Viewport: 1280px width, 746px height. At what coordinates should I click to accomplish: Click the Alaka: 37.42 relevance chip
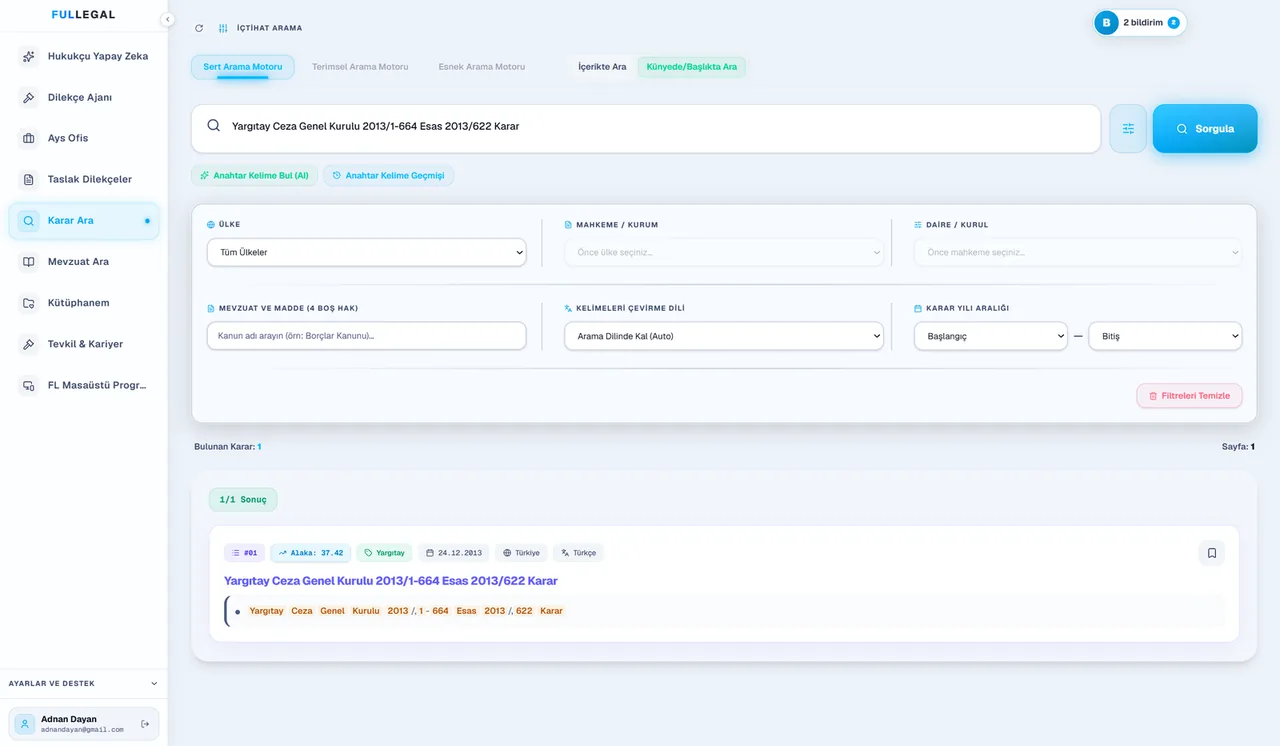coord(311,553)
